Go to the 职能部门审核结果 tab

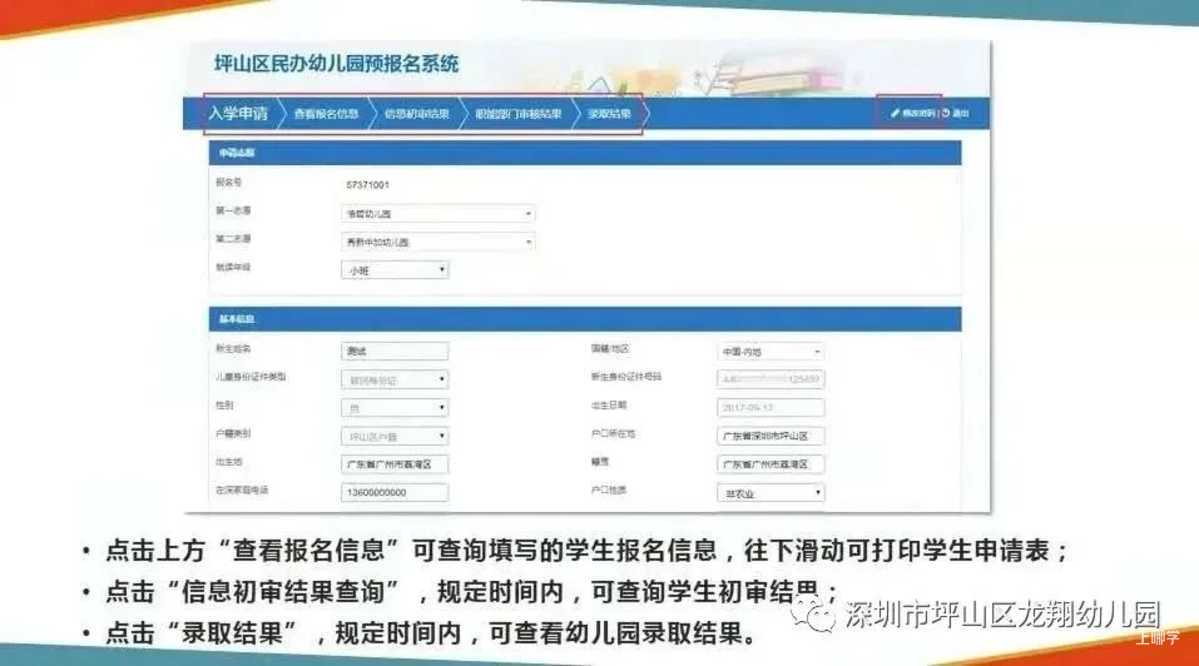[518, 114]
